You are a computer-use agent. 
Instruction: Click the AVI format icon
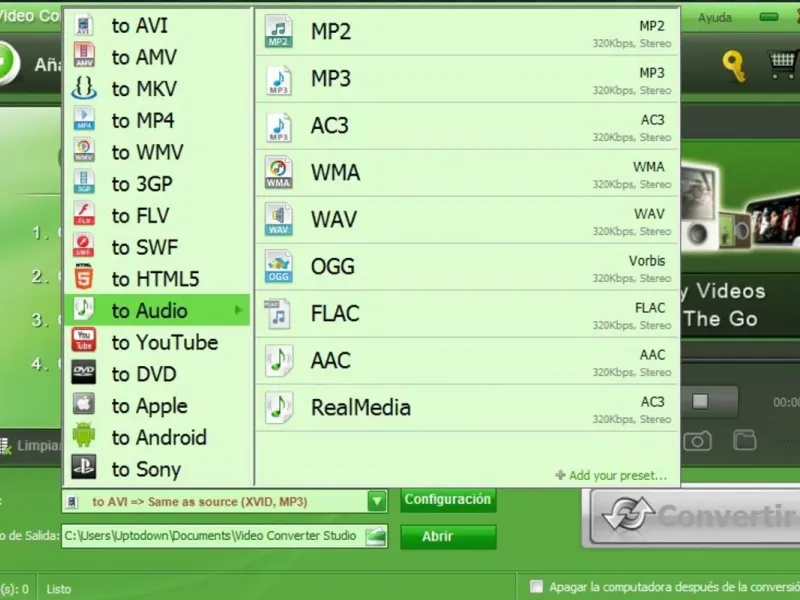pyautogui.click(x=84, y=25)
